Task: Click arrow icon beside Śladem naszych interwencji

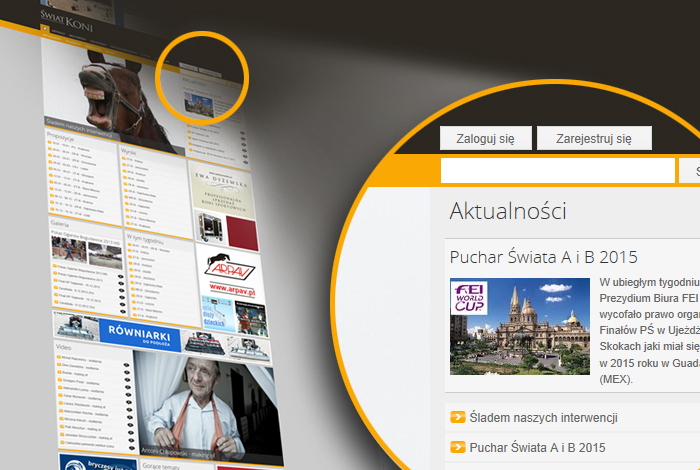Action: click(x=457, y=417)
